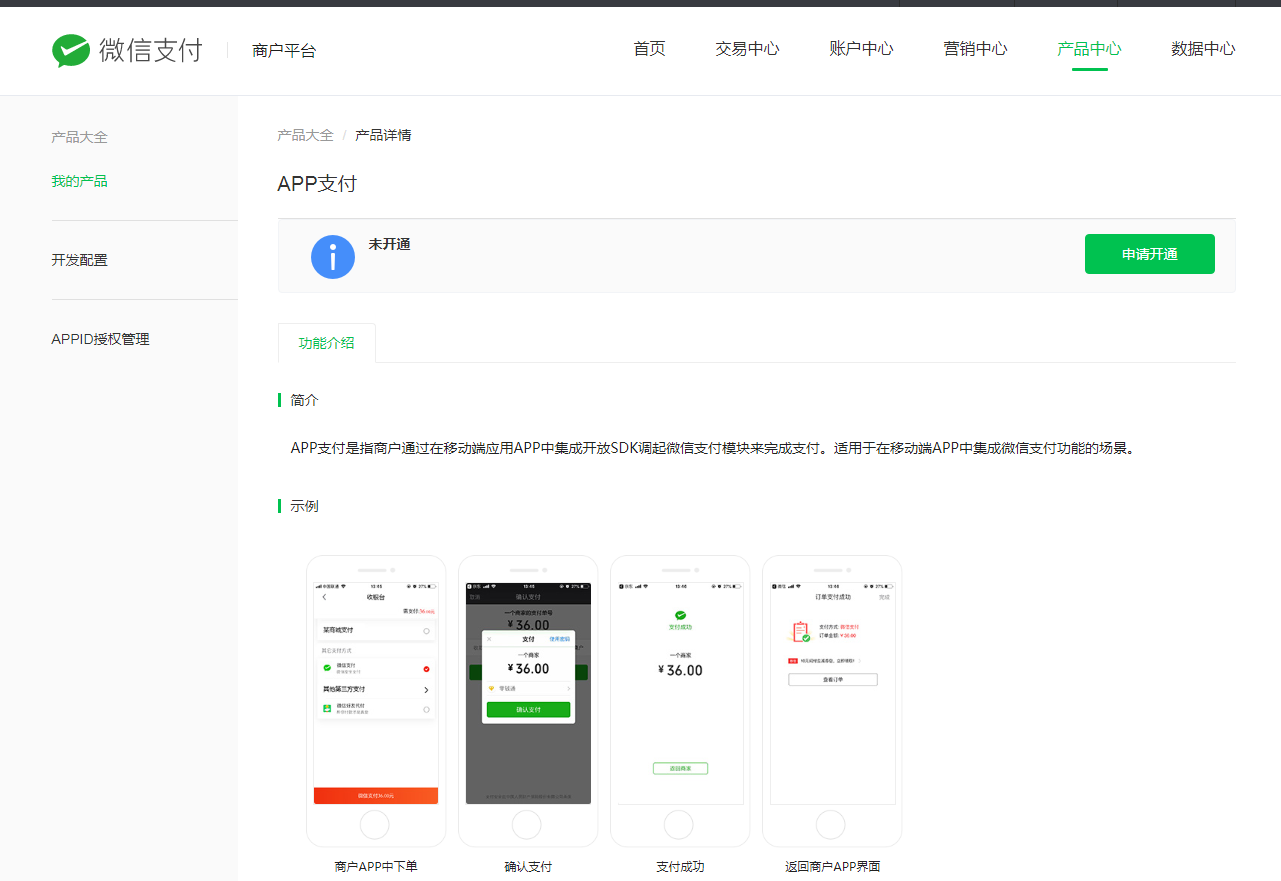1281x881 pixels.
Task: Select 产品中心 in the top navigation
Action: click(x=1089, y=49)
